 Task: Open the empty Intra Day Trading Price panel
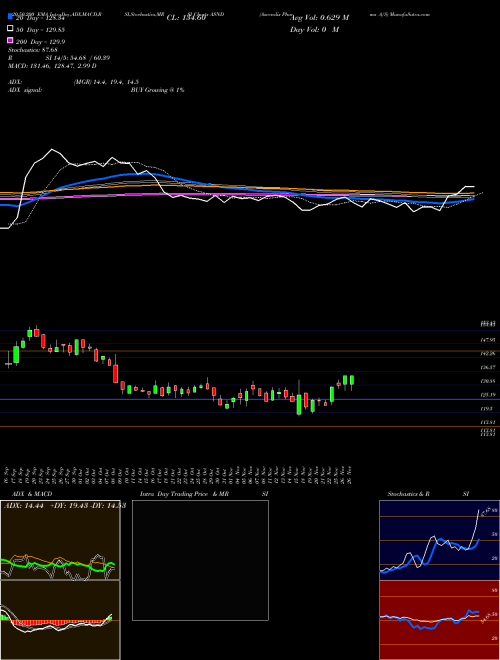200,560
